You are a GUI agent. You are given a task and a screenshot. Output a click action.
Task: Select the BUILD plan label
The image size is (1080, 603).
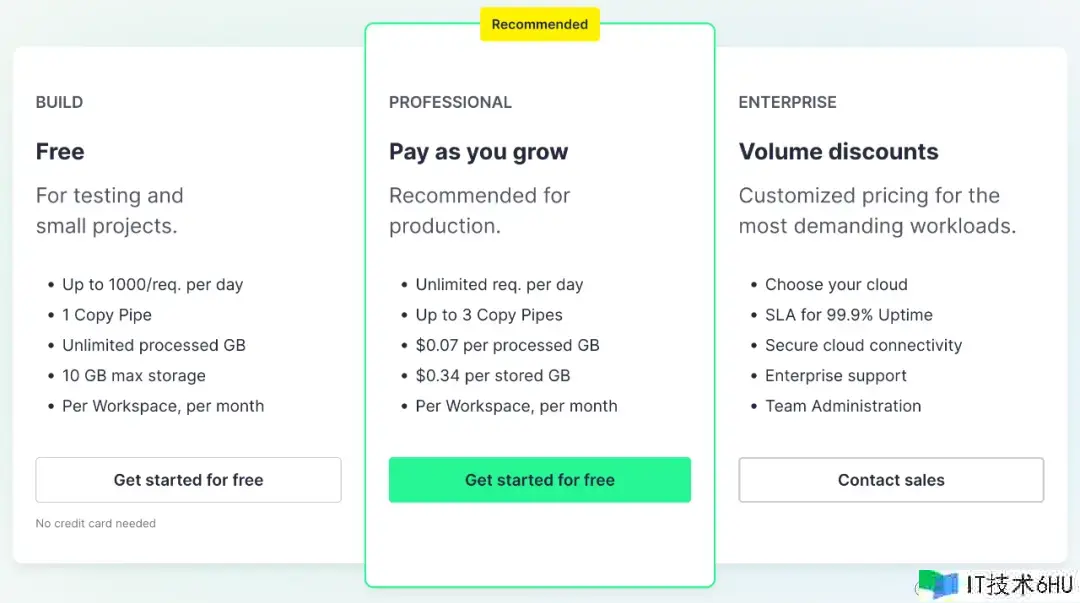tap(59, 102)
